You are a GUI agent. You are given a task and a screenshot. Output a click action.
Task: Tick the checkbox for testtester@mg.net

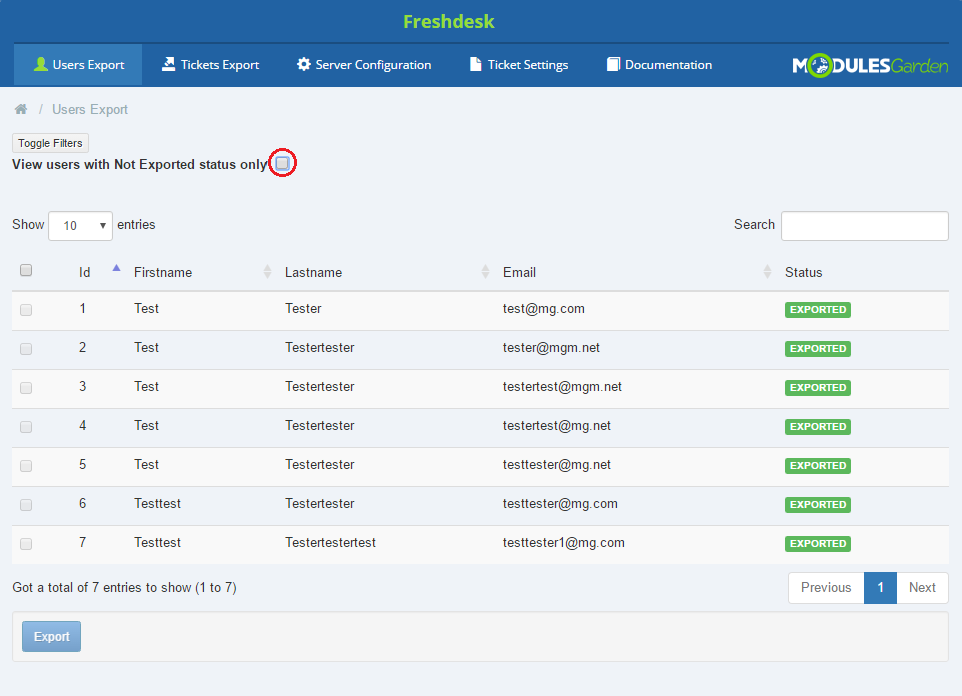(26, 466)
